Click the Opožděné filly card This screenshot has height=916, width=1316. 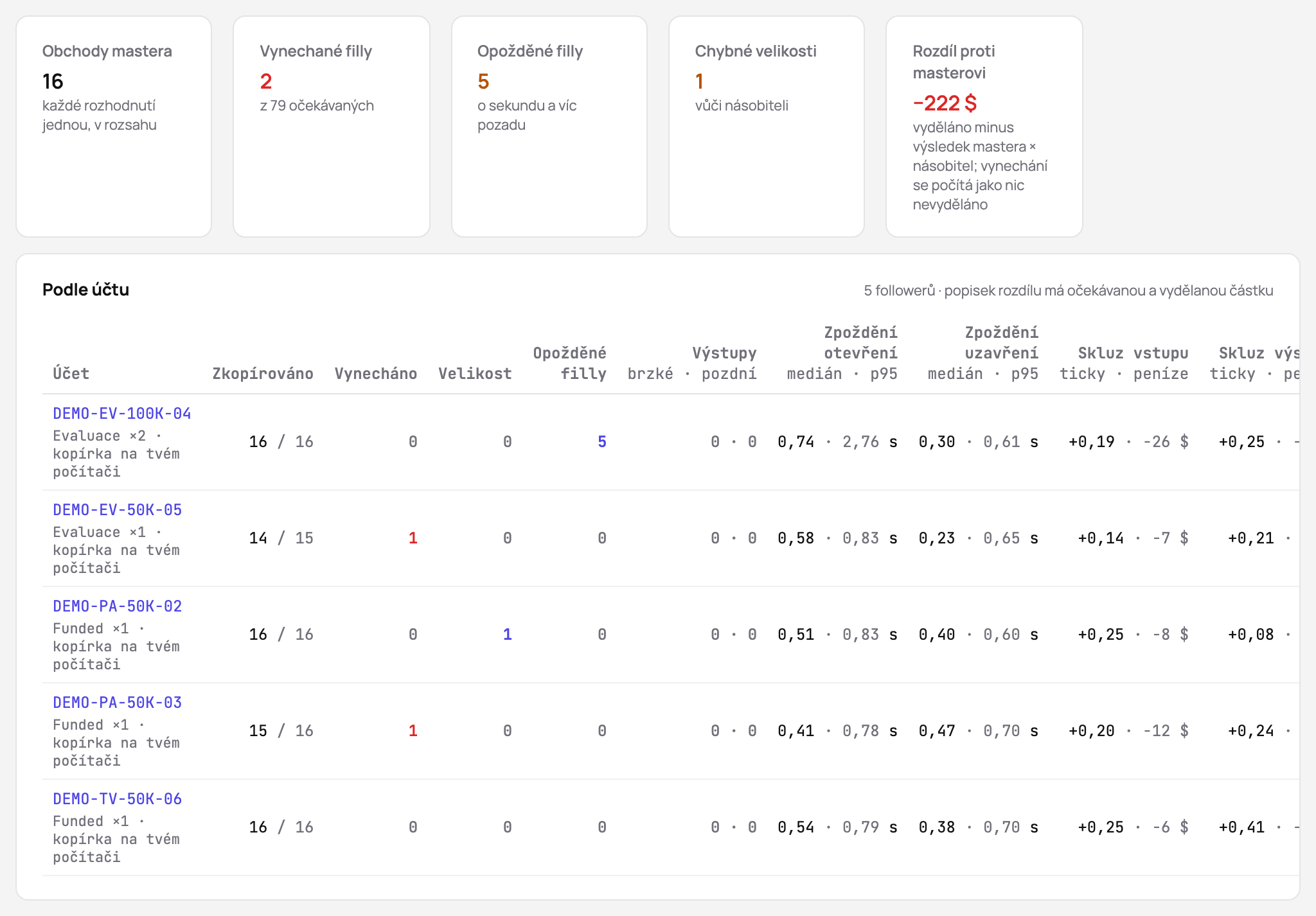click(549, 127)
